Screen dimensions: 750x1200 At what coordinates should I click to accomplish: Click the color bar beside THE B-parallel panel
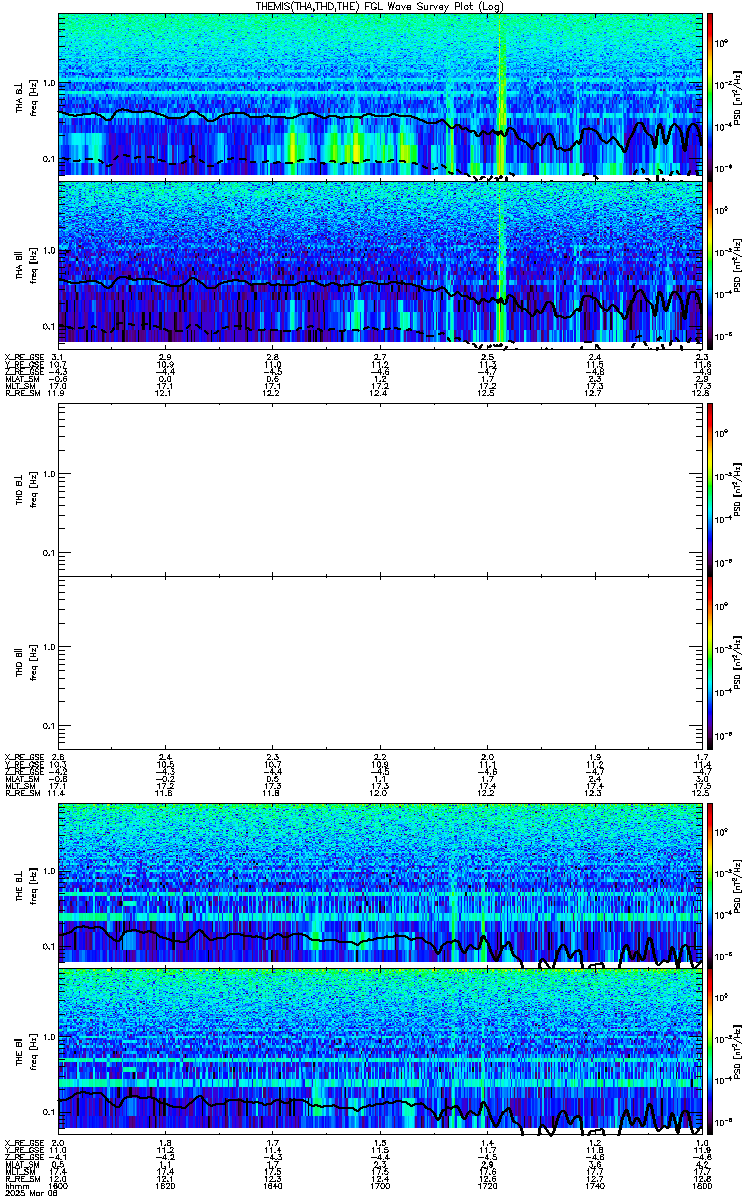click(x=711, y=1049)
